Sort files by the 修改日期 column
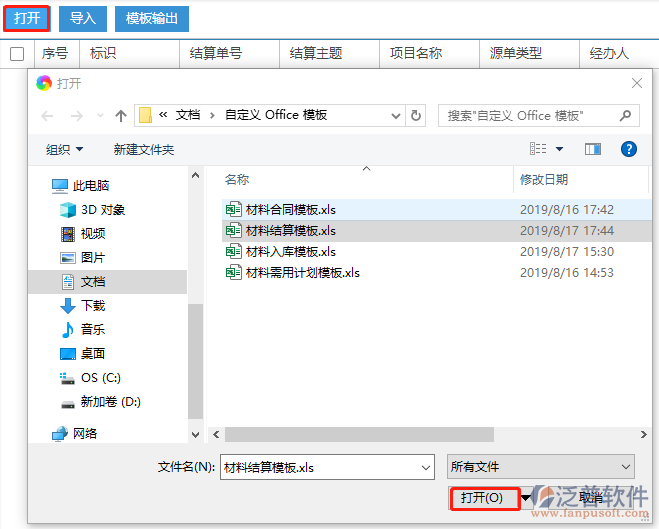 (544, 180)
